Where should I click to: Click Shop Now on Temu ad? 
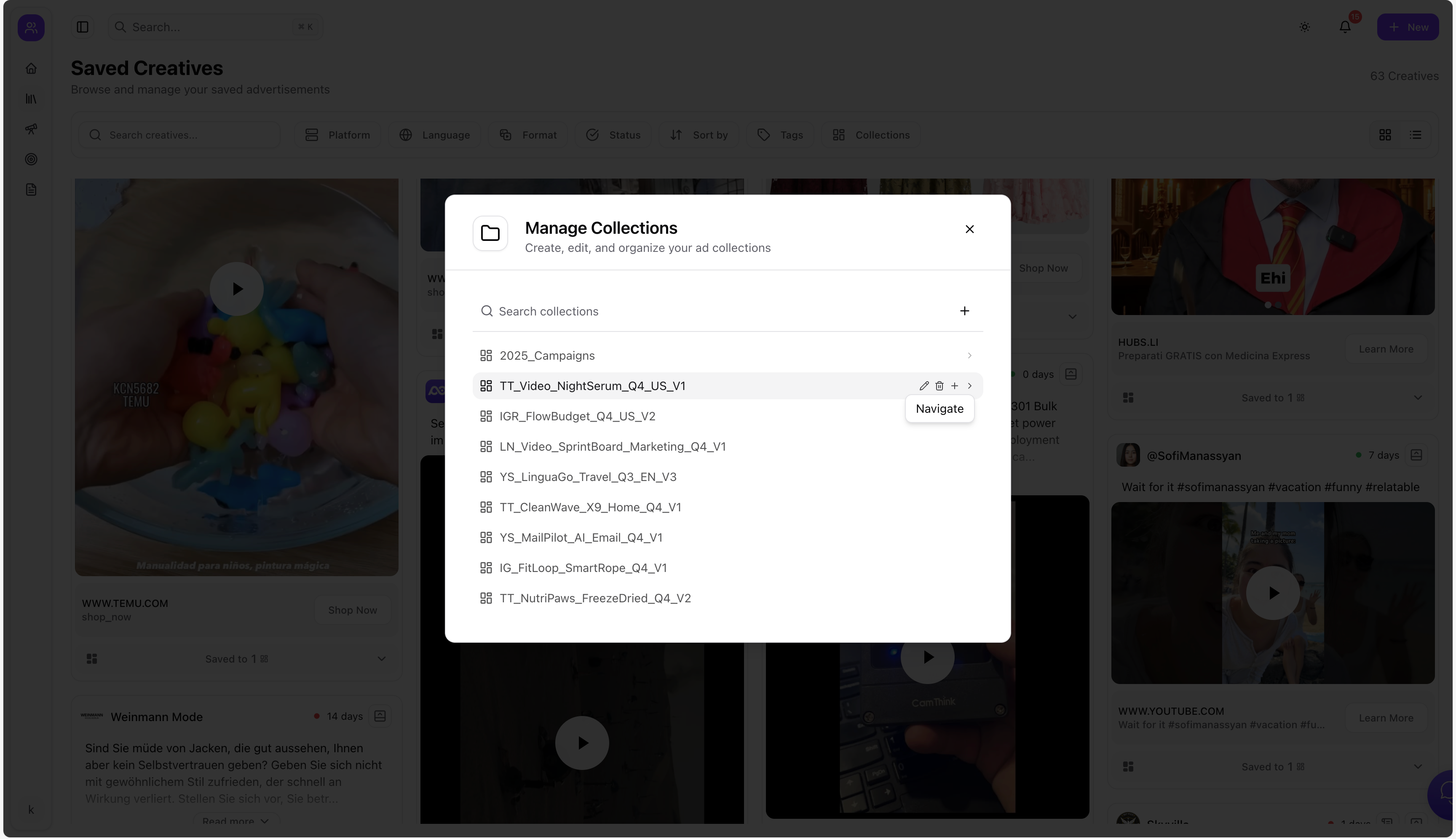[x=352, y=610]
